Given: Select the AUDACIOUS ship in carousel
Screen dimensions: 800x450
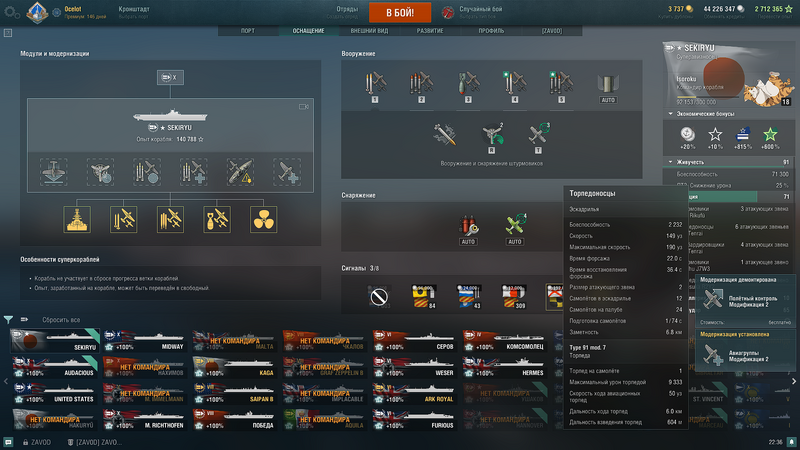Looking at the screenshot, I should [x=54, y=367].
